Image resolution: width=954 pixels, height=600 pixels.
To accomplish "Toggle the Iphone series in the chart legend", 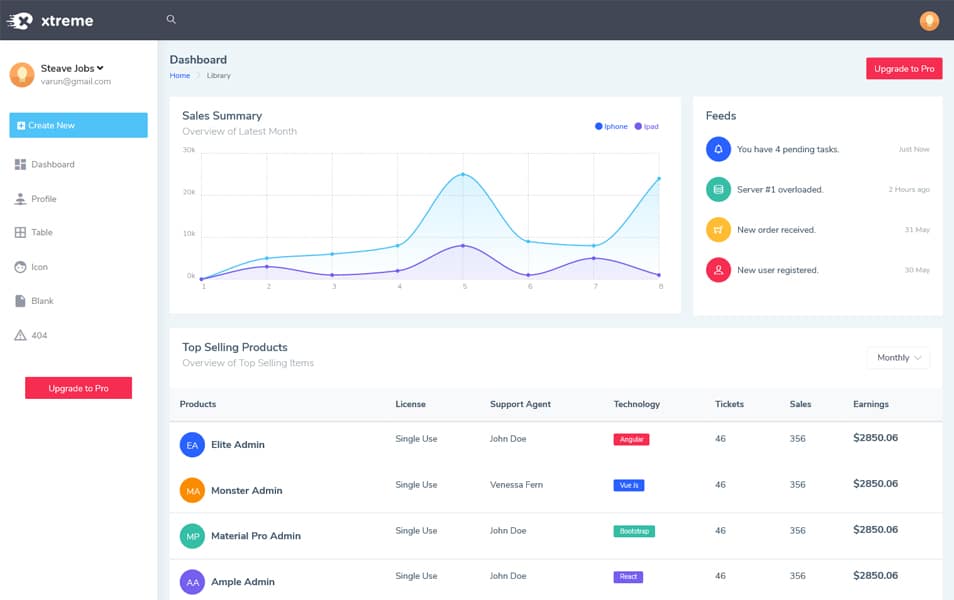I will point(609,126).
